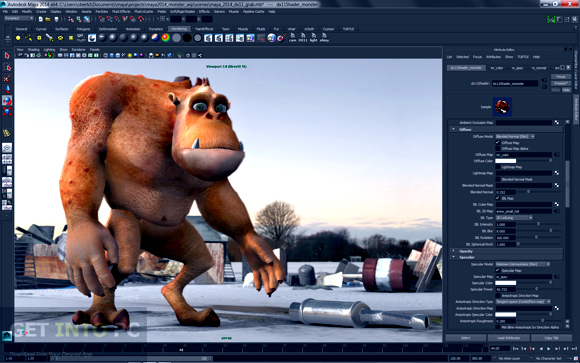Select the arrow Select tool in left toolbox
This screenshot has width=580, height=363.
[x=7, y=56]
